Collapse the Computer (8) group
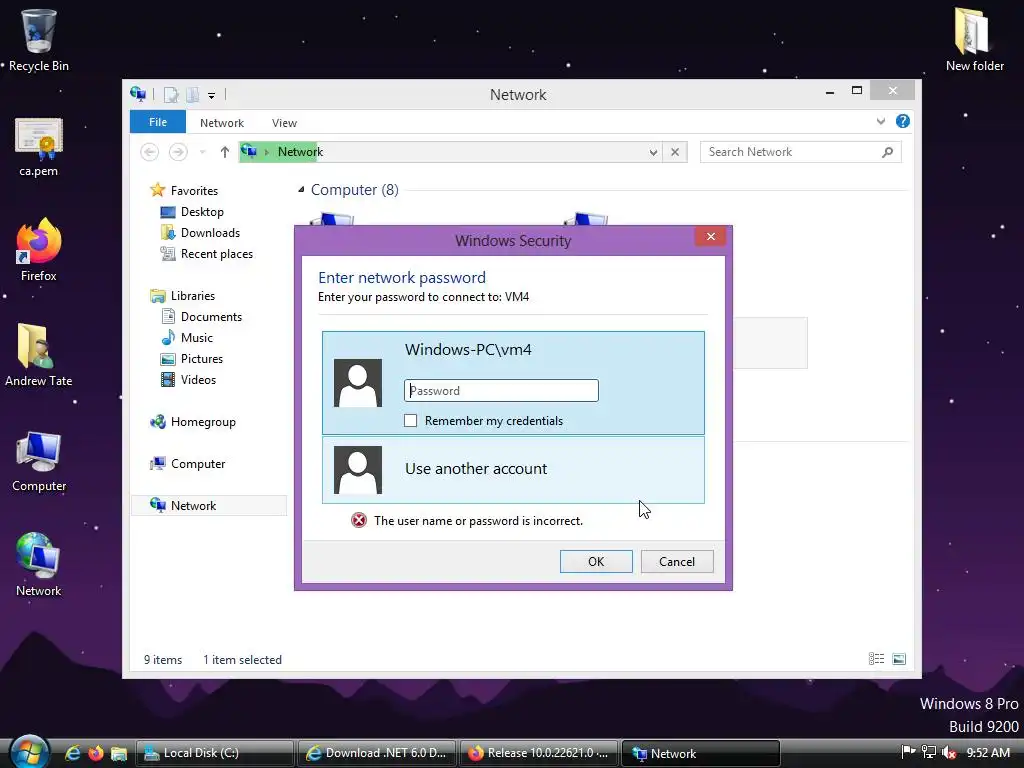 click(301, 190)
